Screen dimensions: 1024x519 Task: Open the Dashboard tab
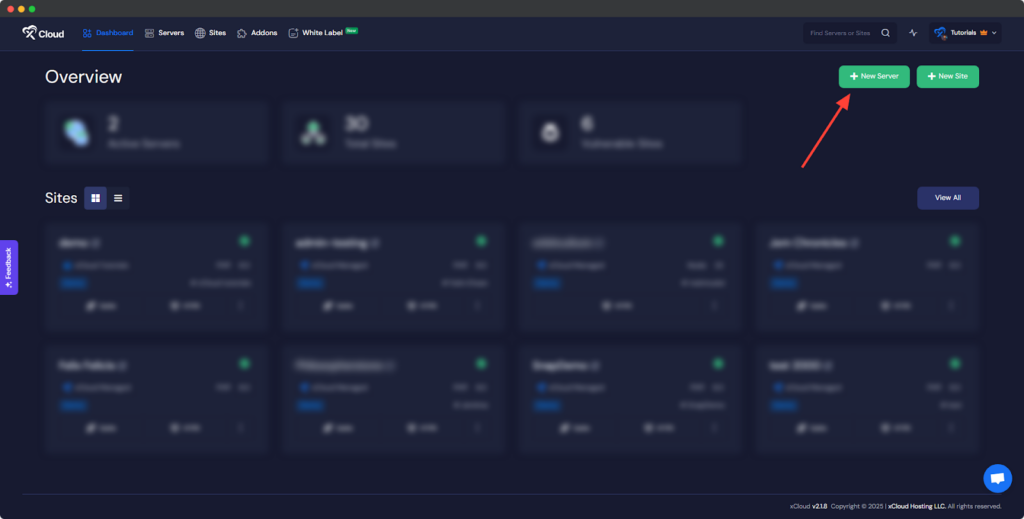(x=108, y=33)
